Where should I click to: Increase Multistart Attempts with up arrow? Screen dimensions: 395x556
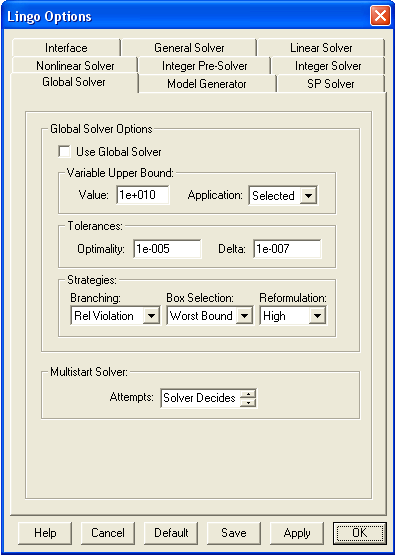point(248,394)
